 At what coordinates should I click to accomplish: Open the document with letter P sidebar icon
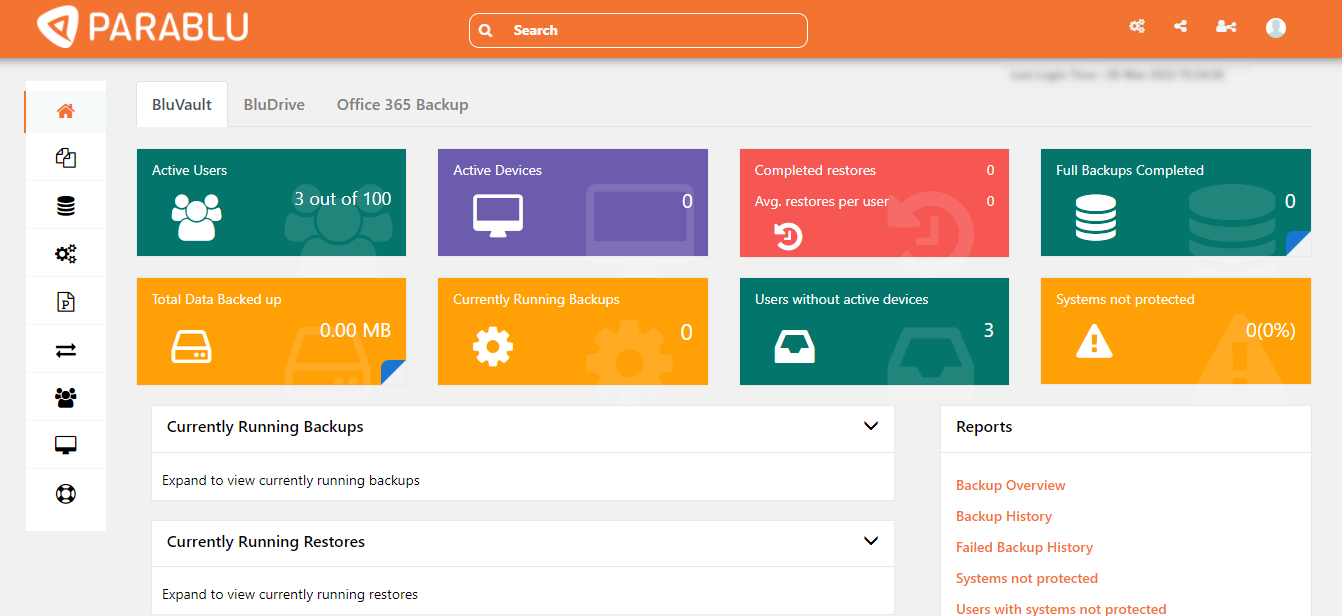pos(66,302)
